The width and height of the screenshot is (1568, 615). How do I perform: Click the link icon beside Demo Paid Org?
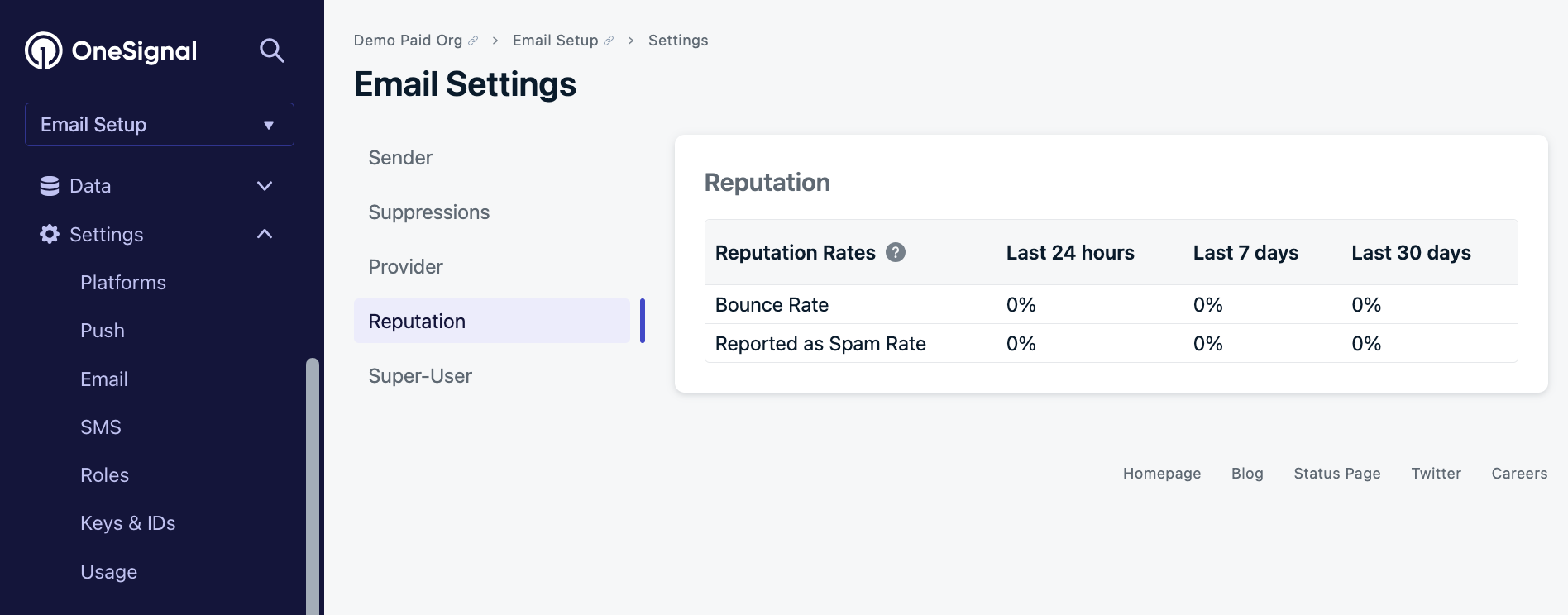point(473,41)
